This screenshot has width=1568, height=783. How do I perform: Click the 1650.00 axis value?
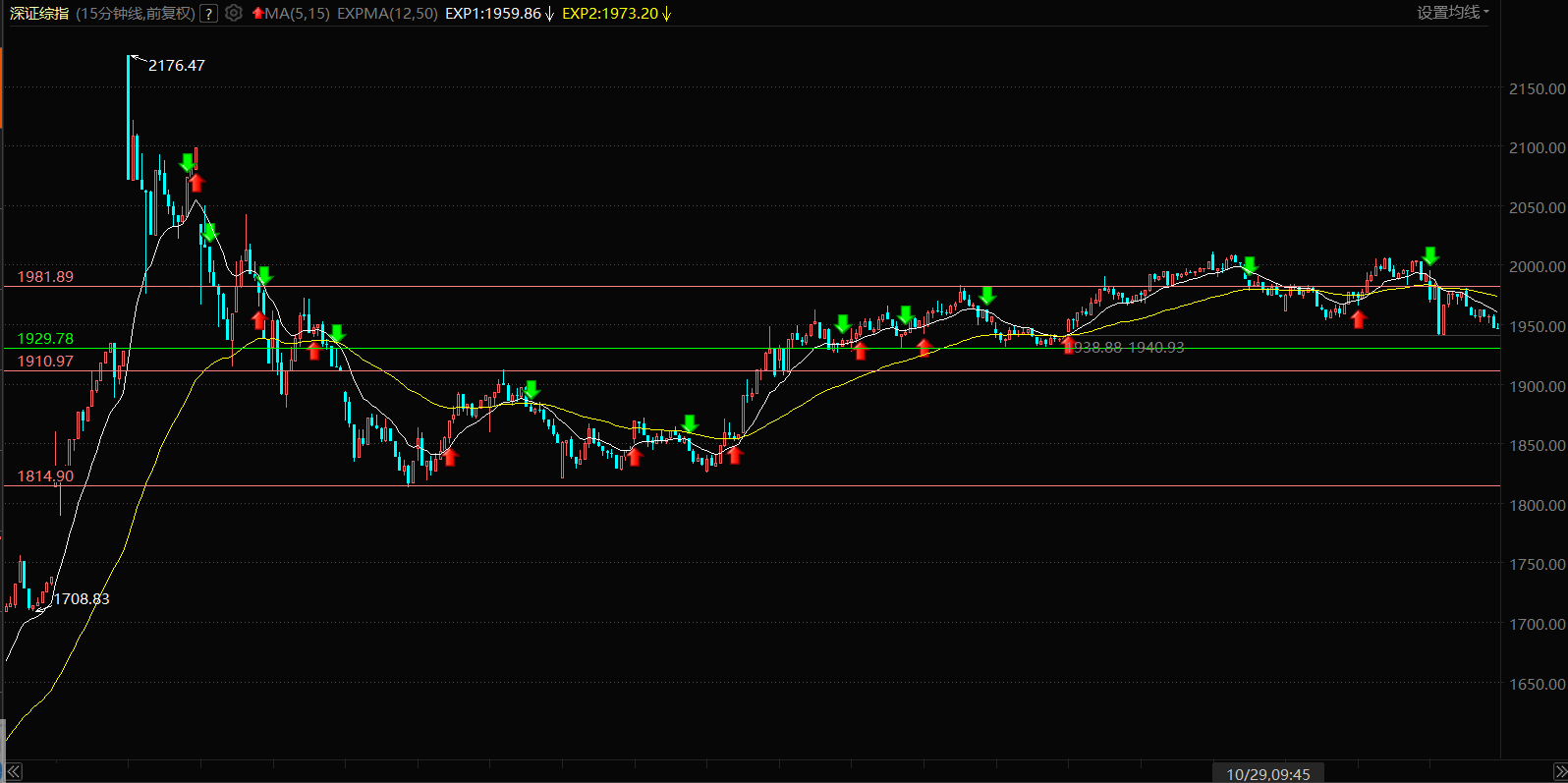1537,684
